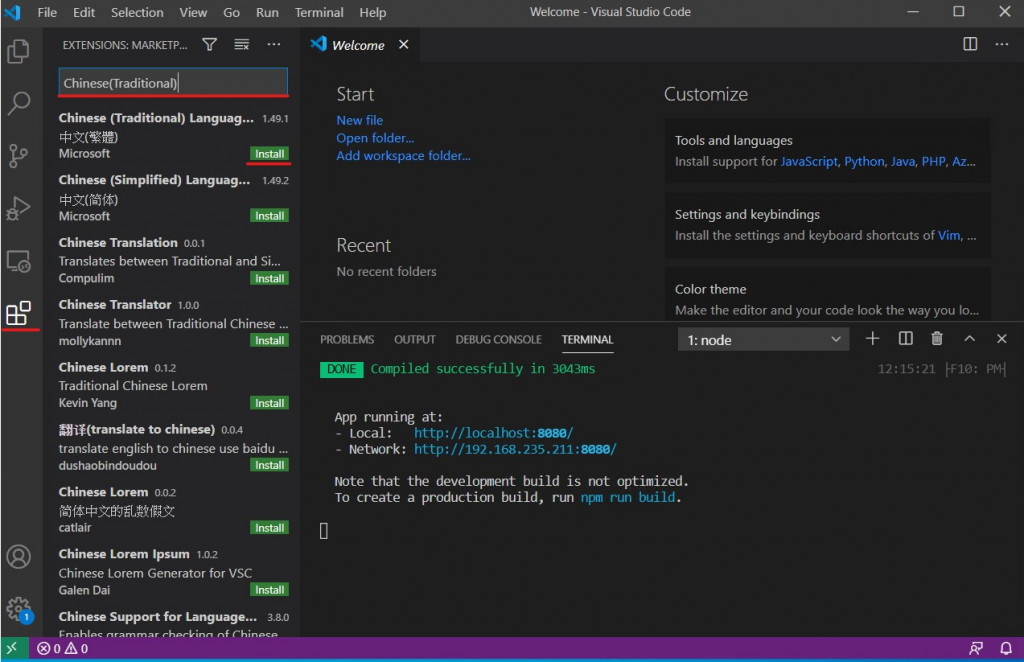Close the terminal panel

tap(1001, 338)
